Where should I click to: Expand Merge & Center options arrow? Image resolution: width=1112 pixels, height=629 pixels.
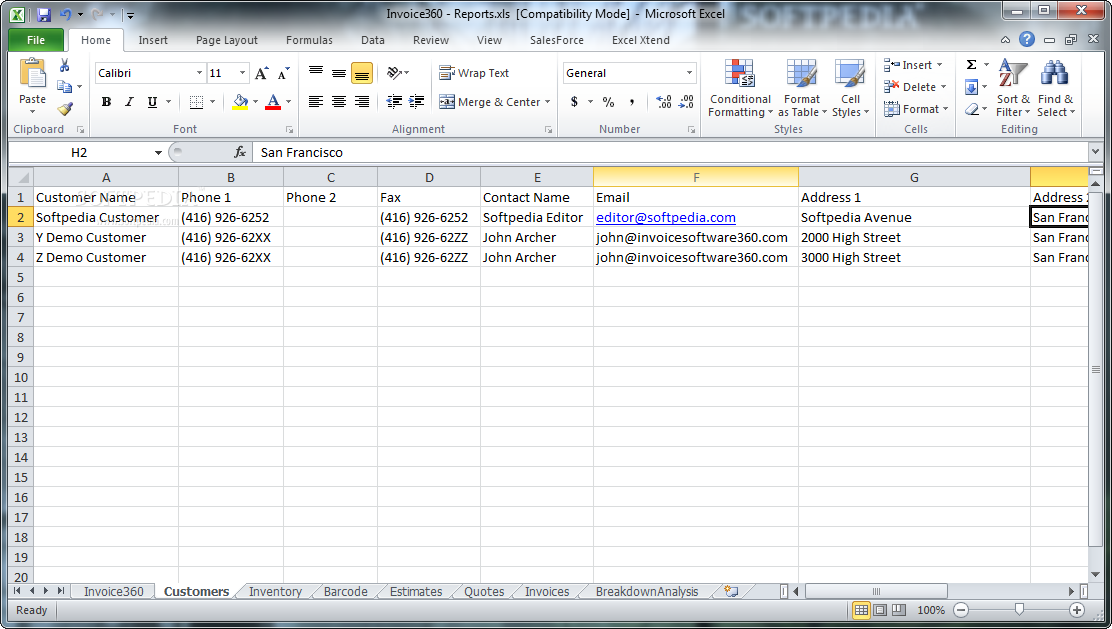(x=547, y=102)
